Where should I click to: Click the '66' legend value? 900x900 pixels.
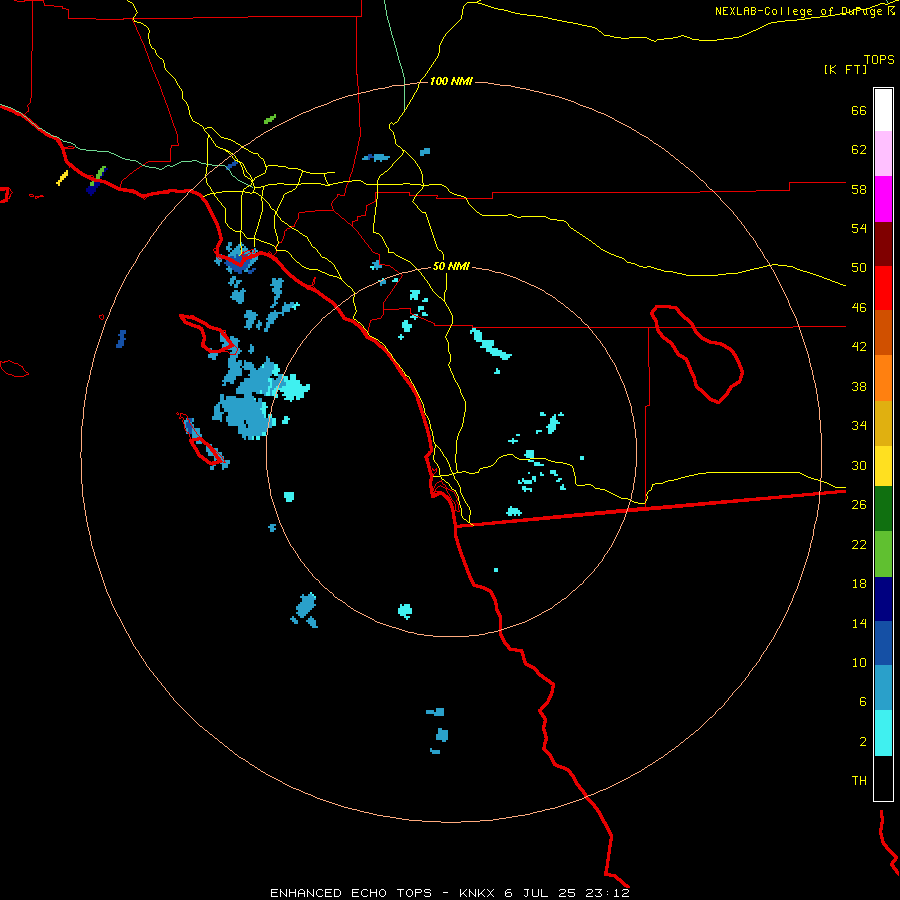pyautogui.click(x=859, y=110)
